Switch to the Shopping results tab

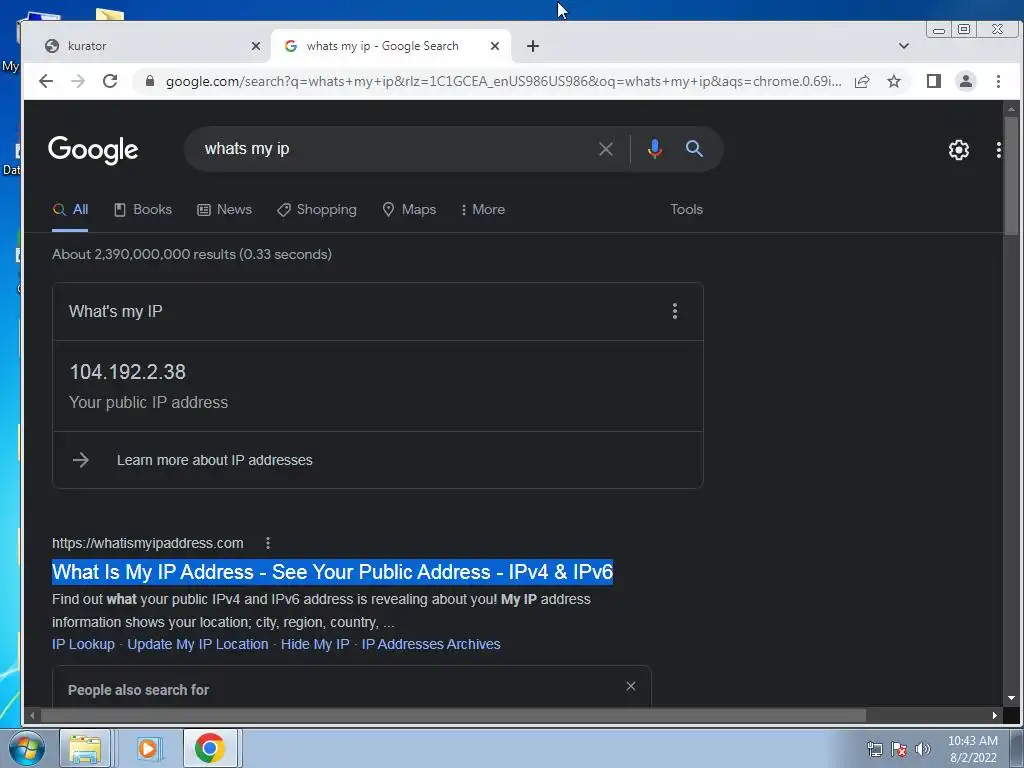(317, 210)
